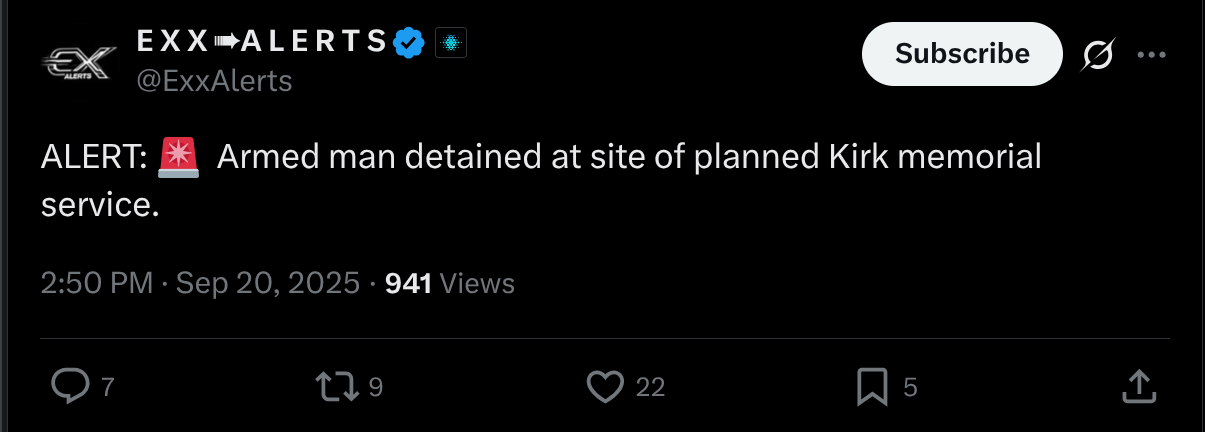This screenshot has height=432, width=1205.
Task: Click the Grok explain-post icon
Action: [1098, 56]
